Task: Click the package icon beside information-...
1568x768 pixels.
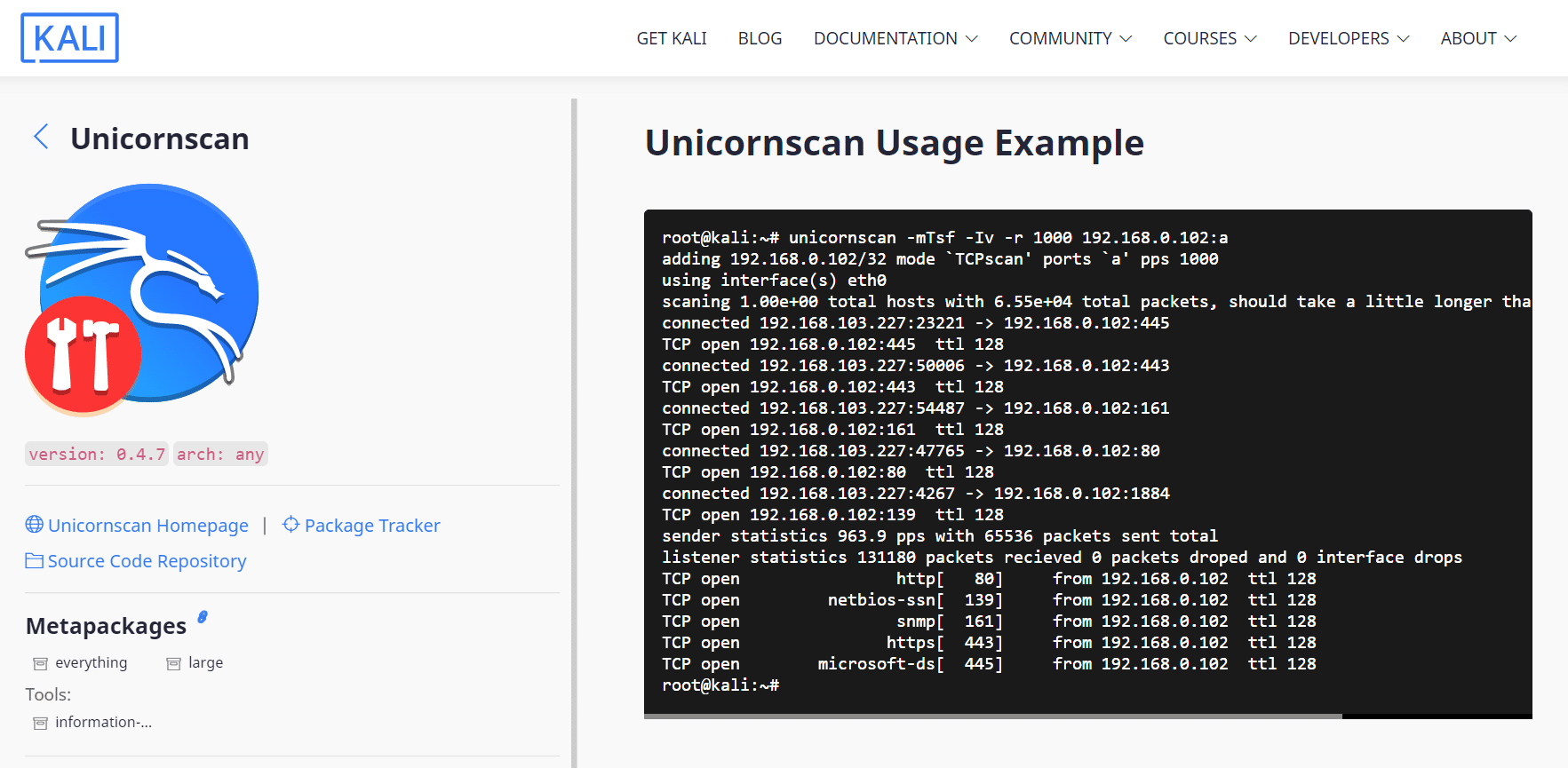Action: pyautogui.click(x=40, y=723)
